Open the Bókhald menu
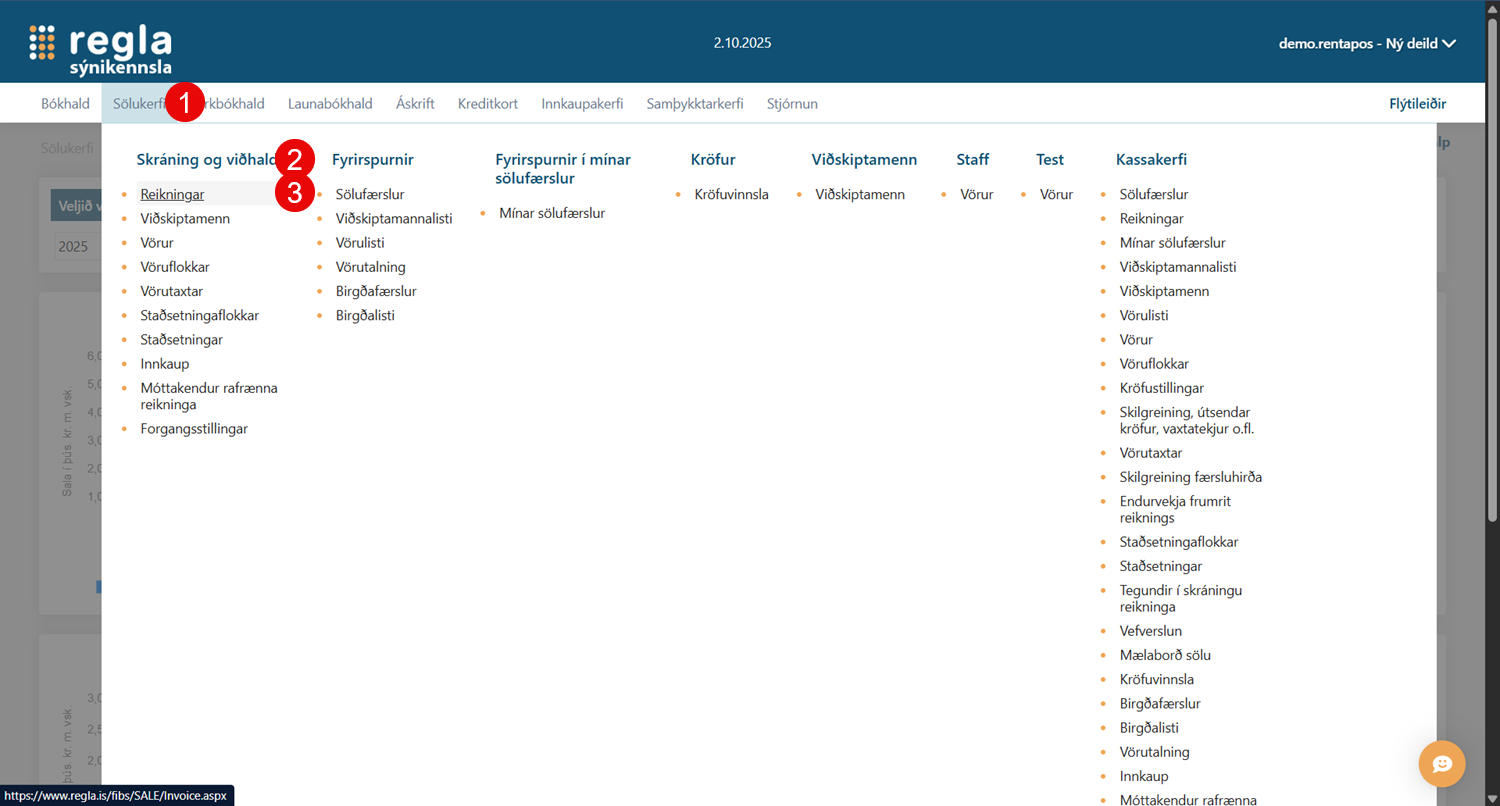 pyautogui.click(x=65, y=104)
